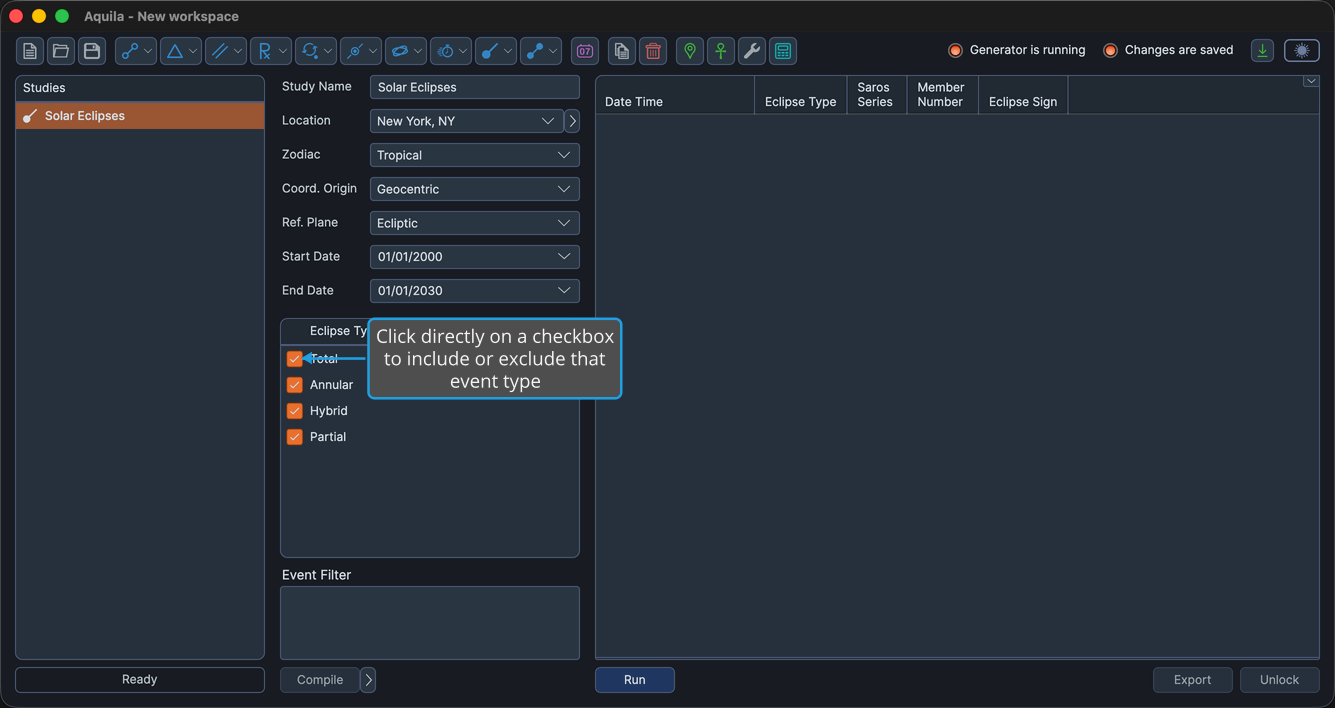Click the Save floppy disk icon
This screenshot has width=1335, height=708.
tap(92, 51)
